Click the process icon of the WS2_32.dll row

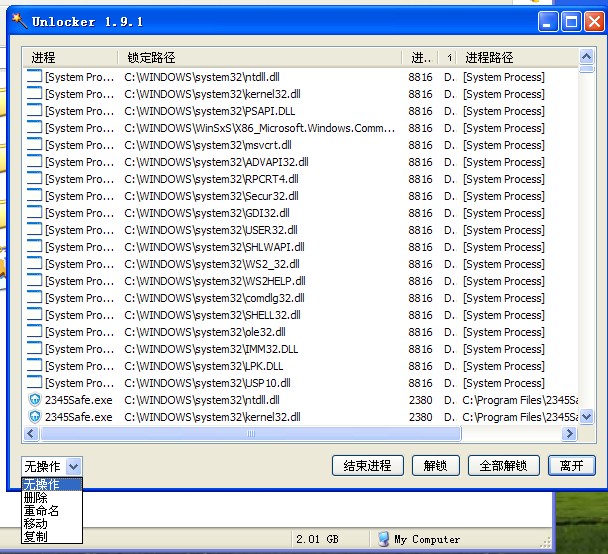tap(34, 263)
